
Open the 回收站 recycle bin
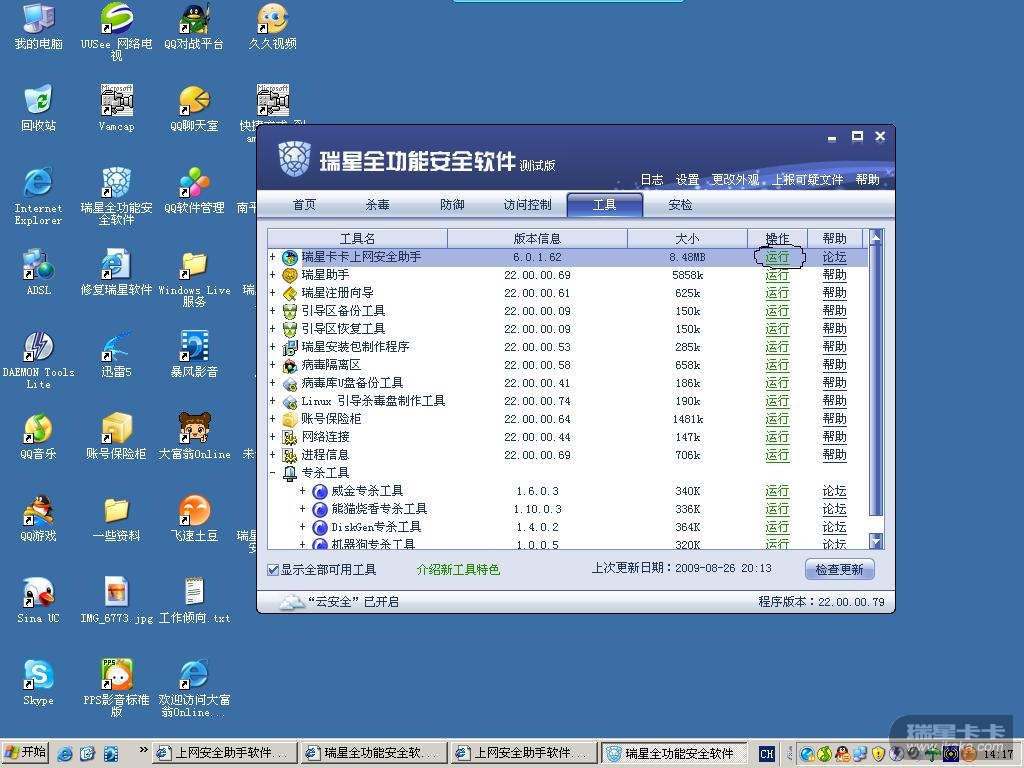click(x=38, y=108)
